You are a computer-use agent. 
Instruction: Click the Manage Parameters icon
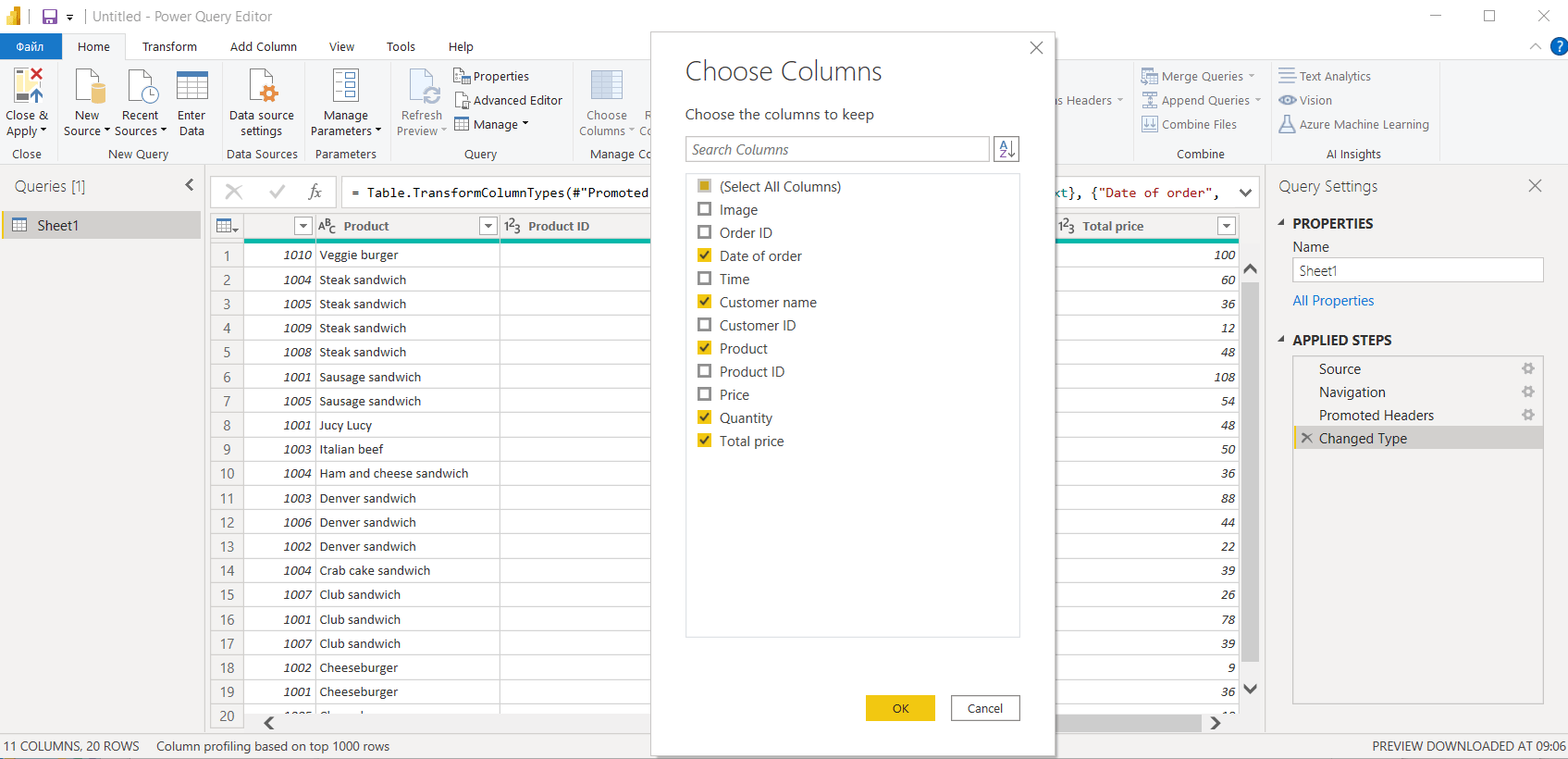click(x=346, y=84)
